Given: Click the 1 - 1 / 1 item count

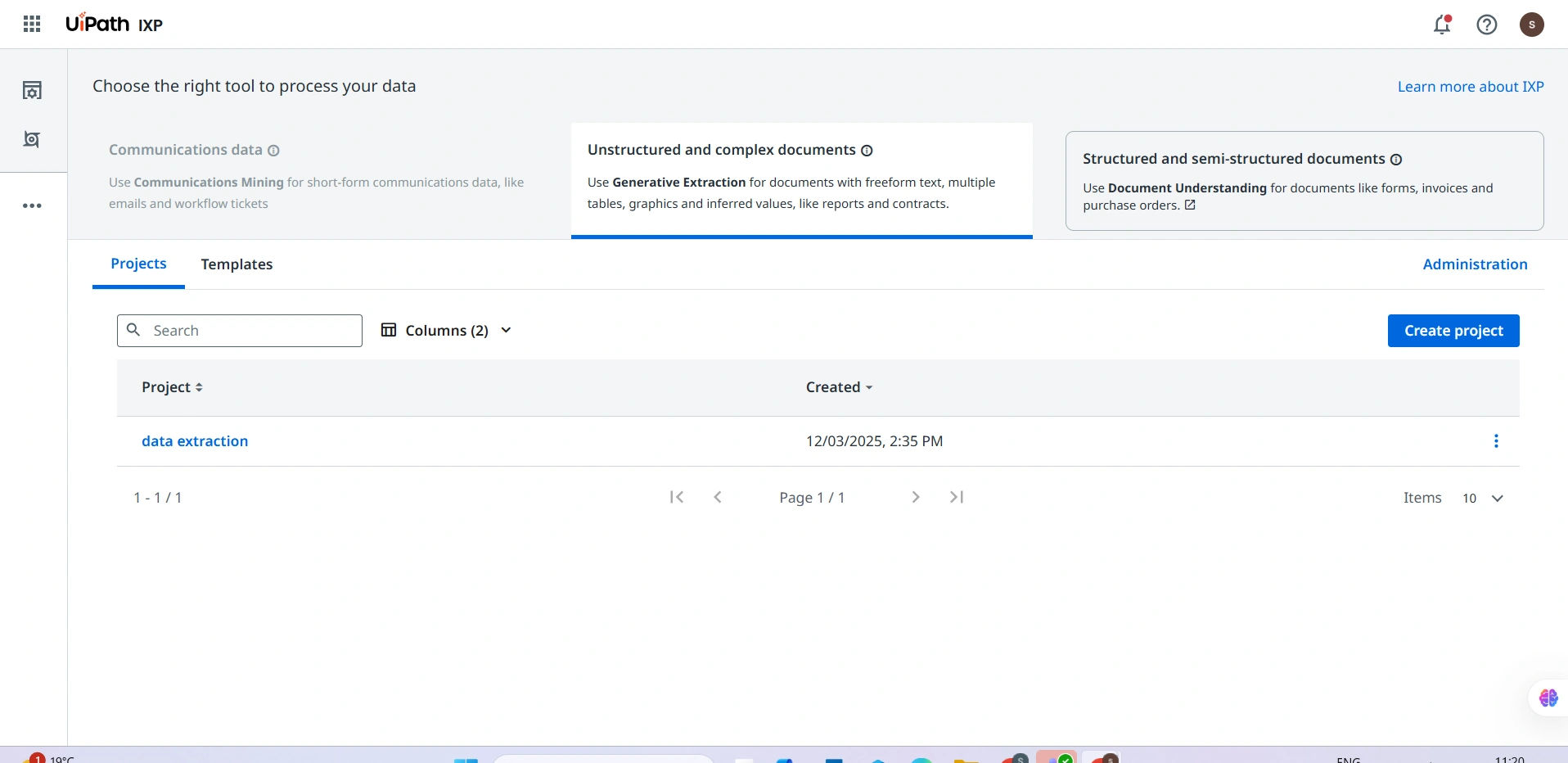Looking at the screenshot, I should tap(158, 498).
